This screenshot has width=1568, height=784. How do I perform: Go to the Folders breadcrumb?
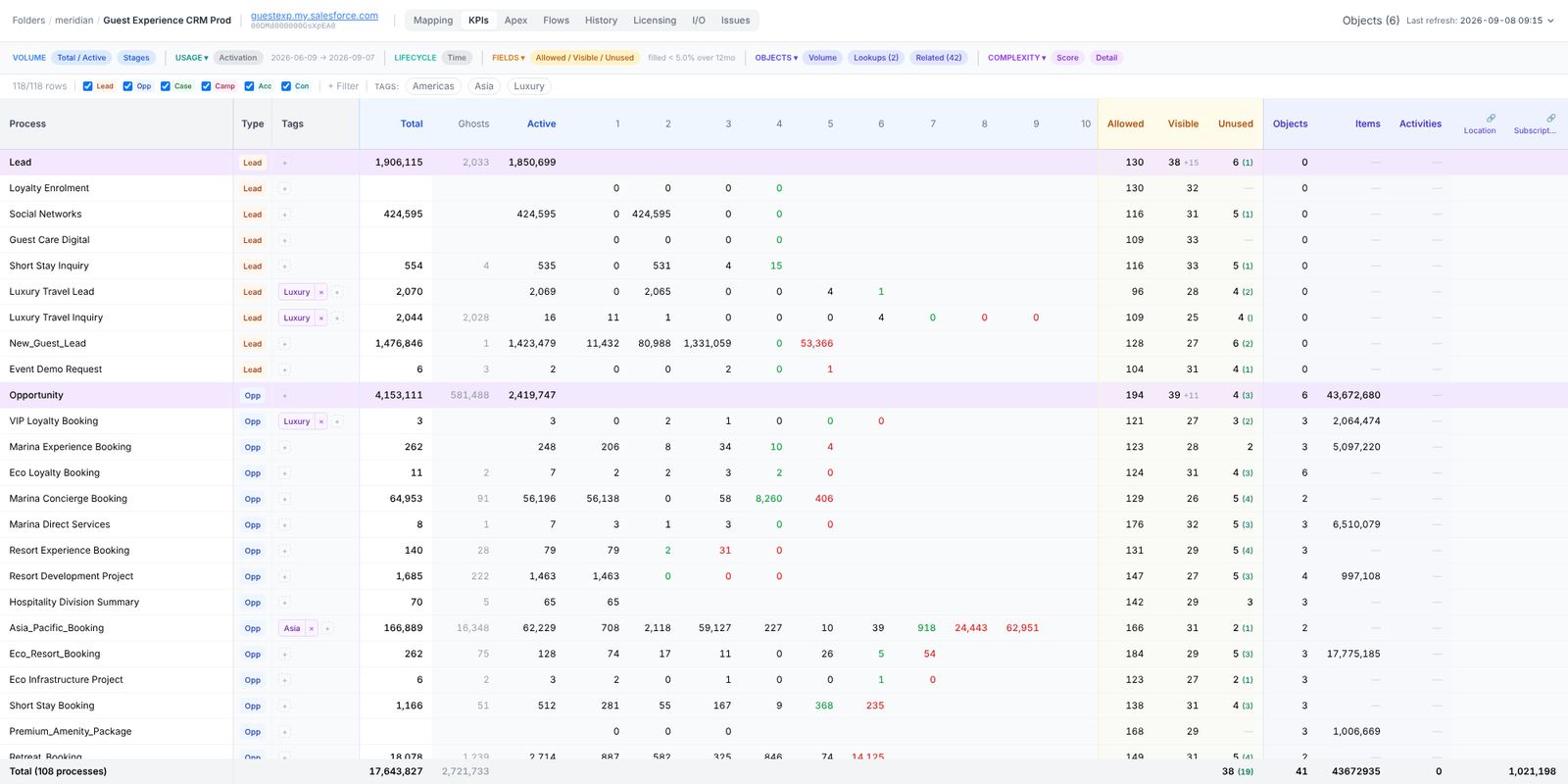point(28,21)
